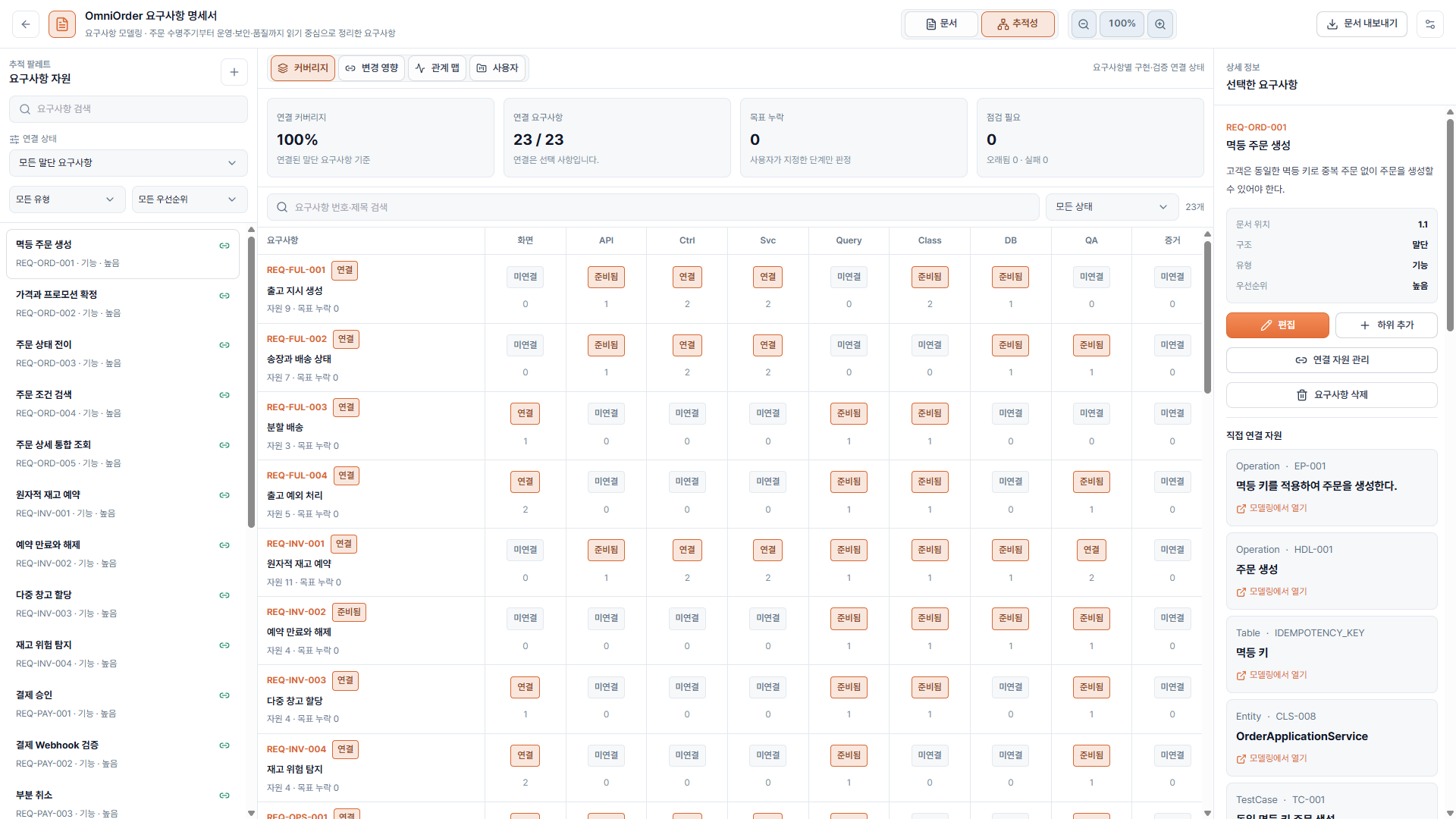
Task: Open the 모든 상태 filter dropdown
Action: click(x=1112, y=207)
